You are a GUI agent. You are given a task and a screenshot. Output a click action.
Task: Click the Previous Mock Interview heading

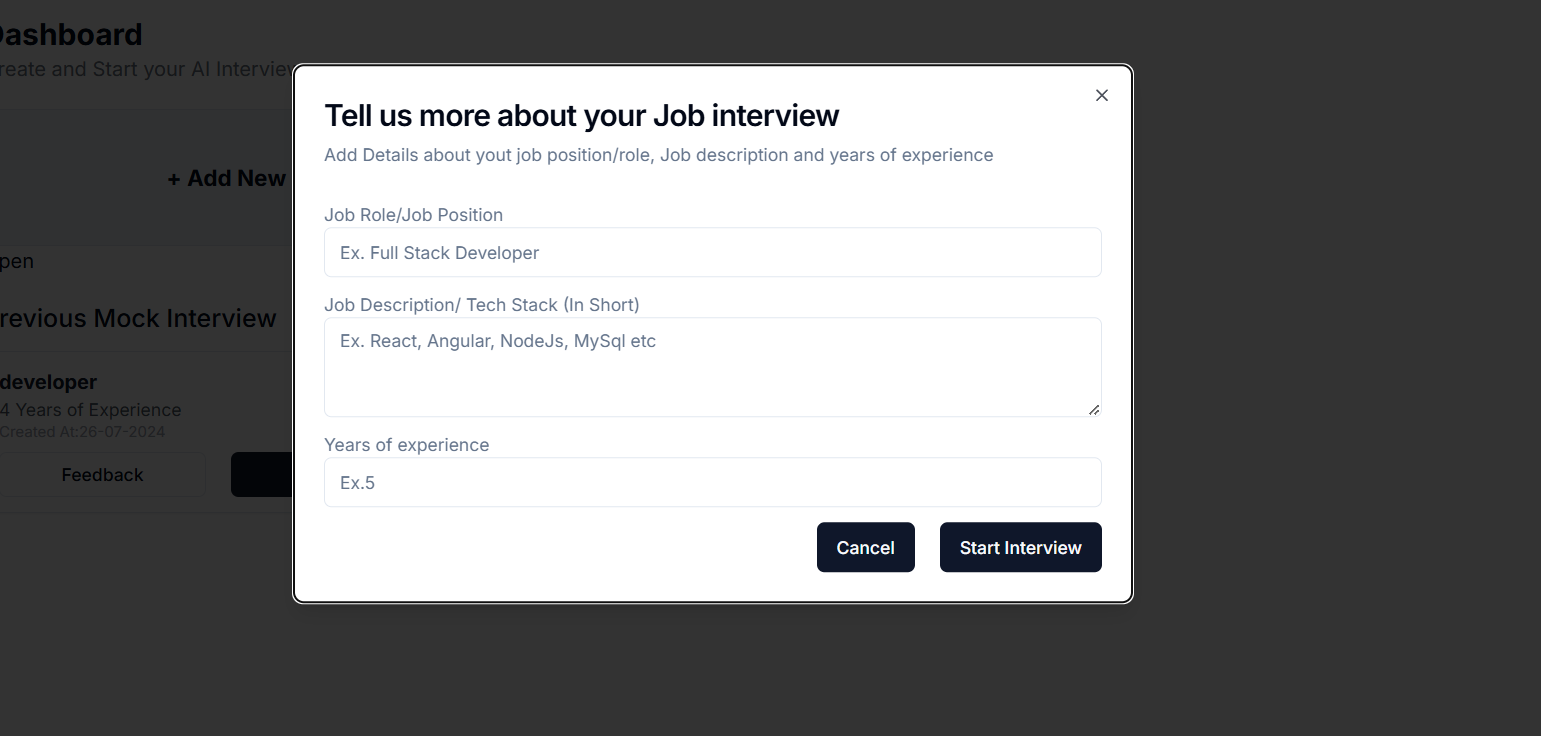coord(137,318)
